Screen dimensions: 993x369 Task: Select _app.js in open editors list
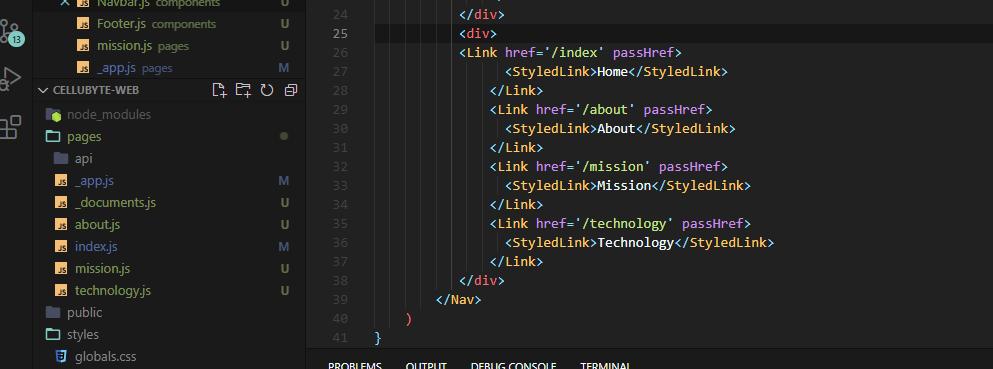pos(117,68)
